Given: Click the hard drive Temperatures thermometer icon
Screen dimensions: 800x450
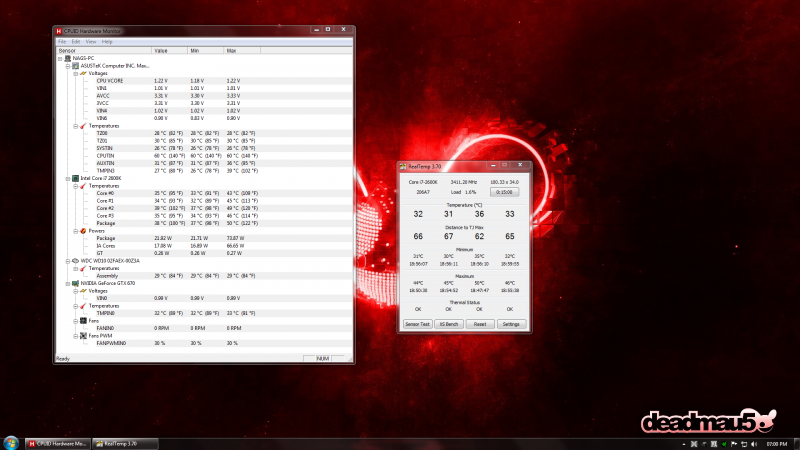Looking at the screenshot, I should pyautogui.click(x=83, y=268).
